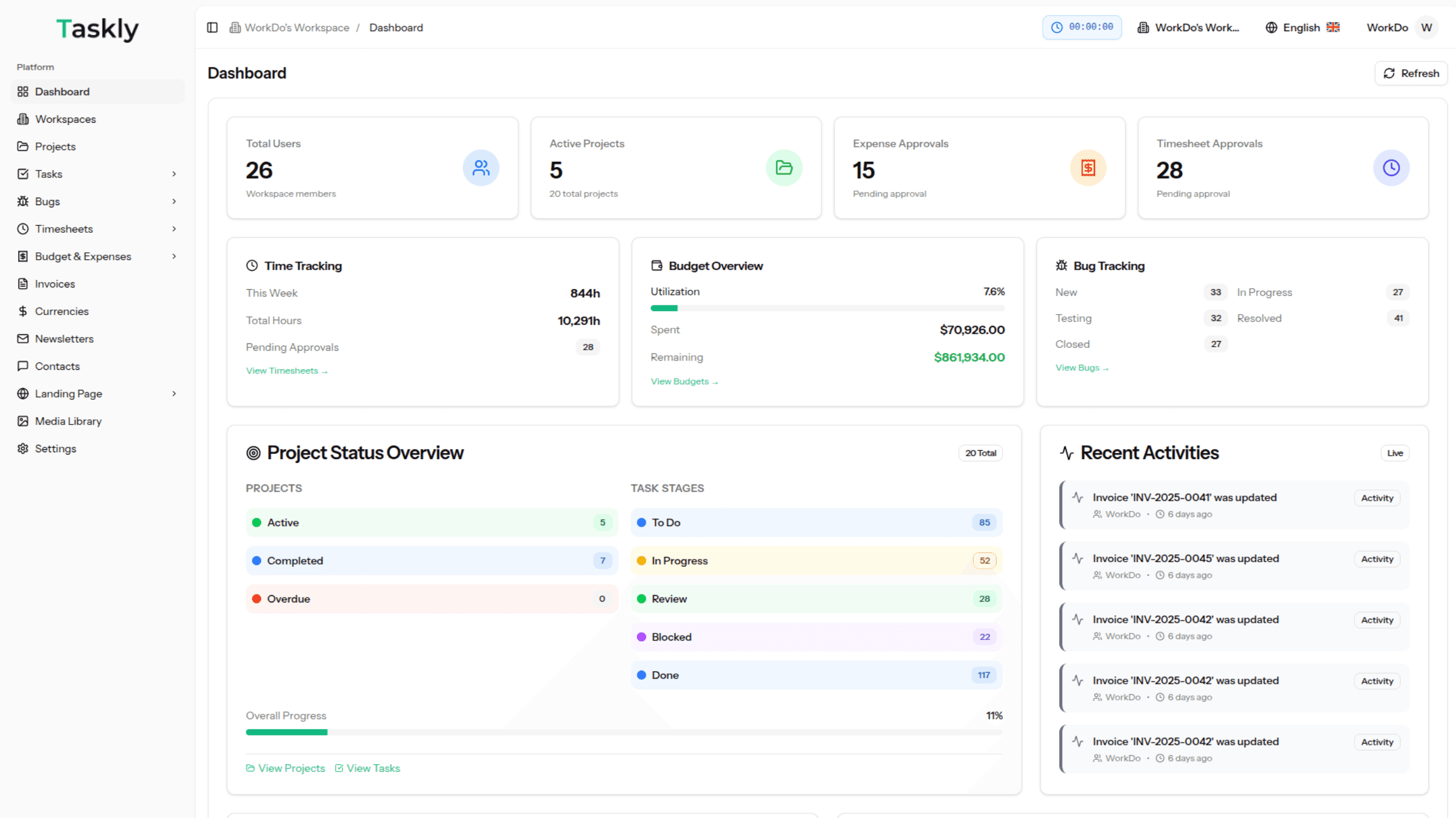Expand Budget & Expenses submenu chevron
Image resolution: width=1456 pixels, height=818 pixels.
point(173,256)
